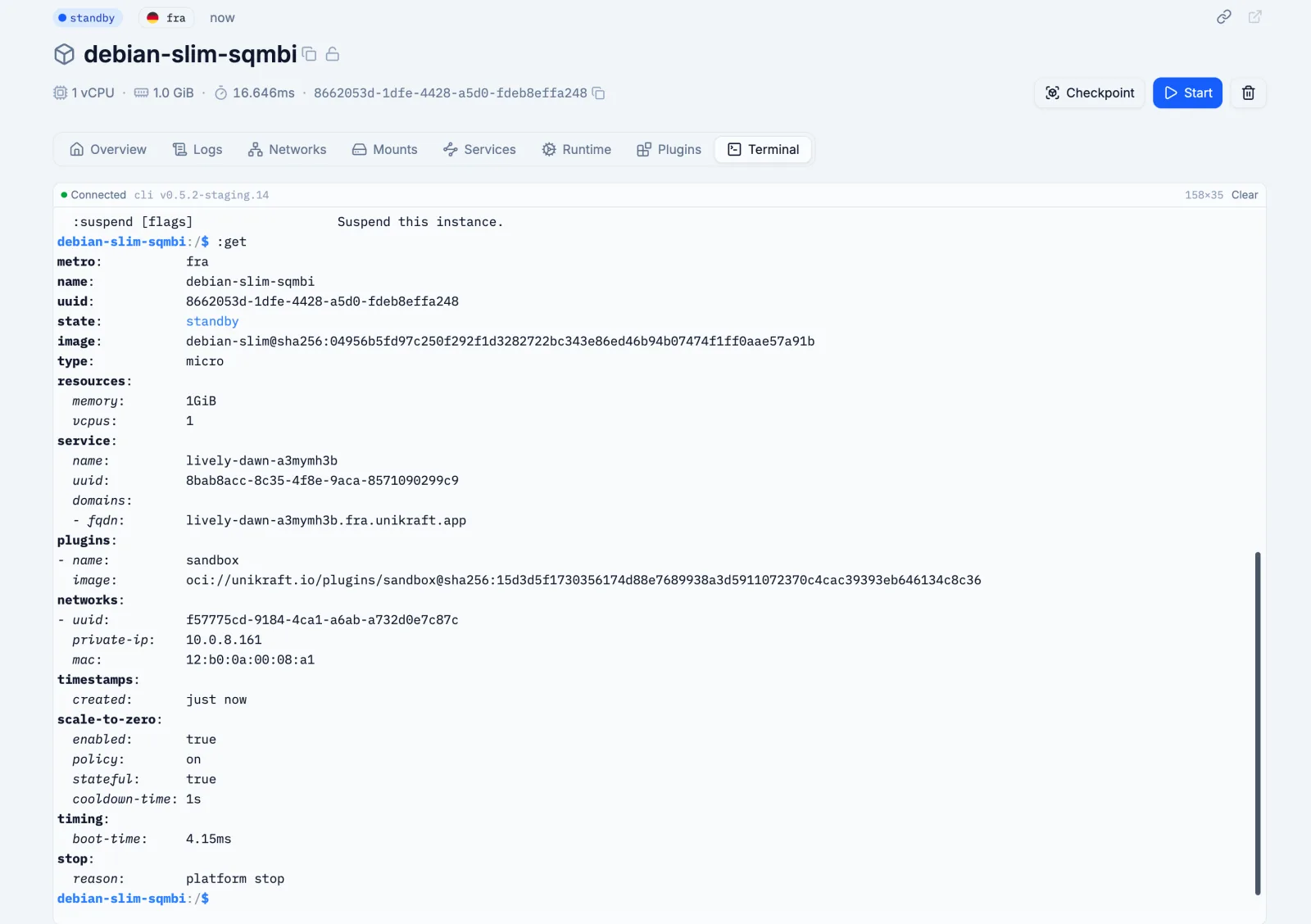Click the network uuid f57775cd-9184-4ca1-a6ab-a732d0e7c87c

click(322, 620)
